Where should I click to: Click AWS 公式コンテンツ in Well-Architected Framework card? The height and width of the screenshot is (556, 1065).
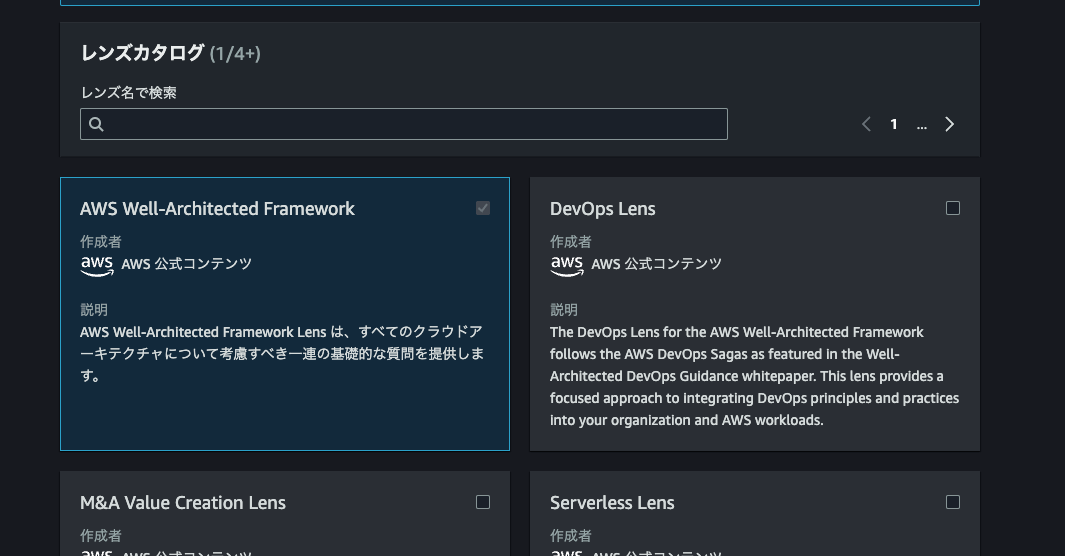[x=186, y=264]
